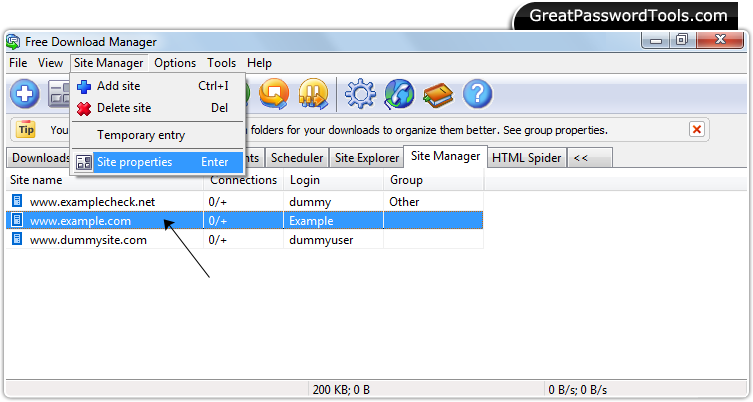753x402 pixels.
Task: Click the site icon beside www.example.com
Action: (x=17, y=220)
